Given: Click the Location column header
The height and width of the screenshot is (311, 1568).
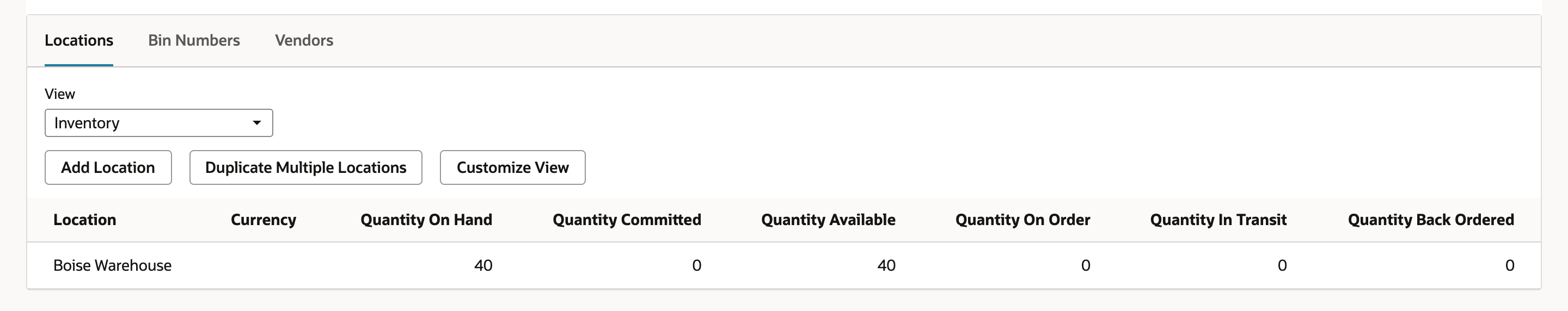Looking at the screenshot, I should tap(84, 220).
